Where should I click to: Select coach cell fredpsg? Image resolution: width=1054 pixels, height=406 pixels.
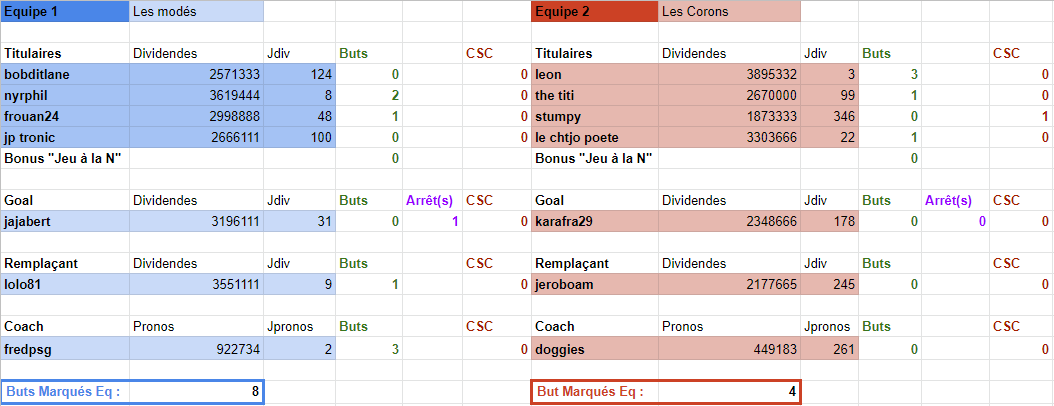[x=65, y=349]
